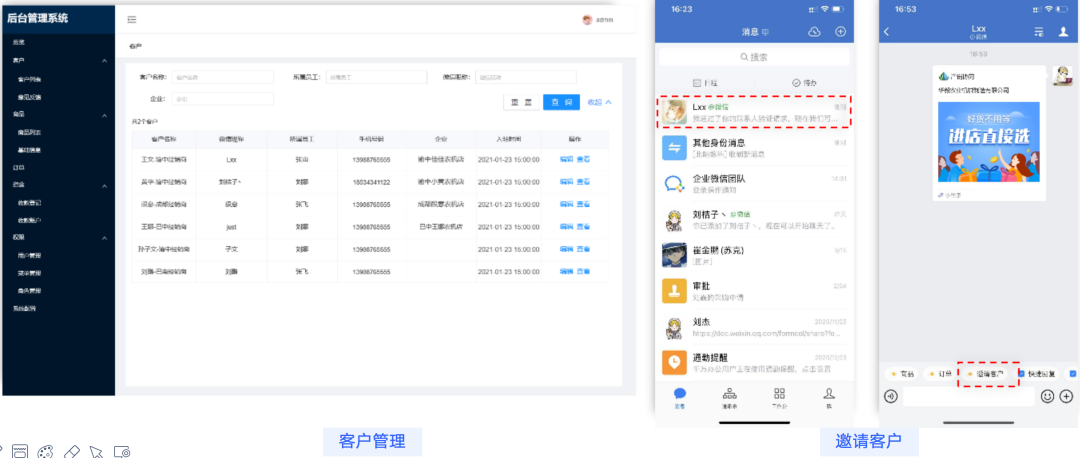Open 商品列表 in sidebar

[x=30, y=132]
